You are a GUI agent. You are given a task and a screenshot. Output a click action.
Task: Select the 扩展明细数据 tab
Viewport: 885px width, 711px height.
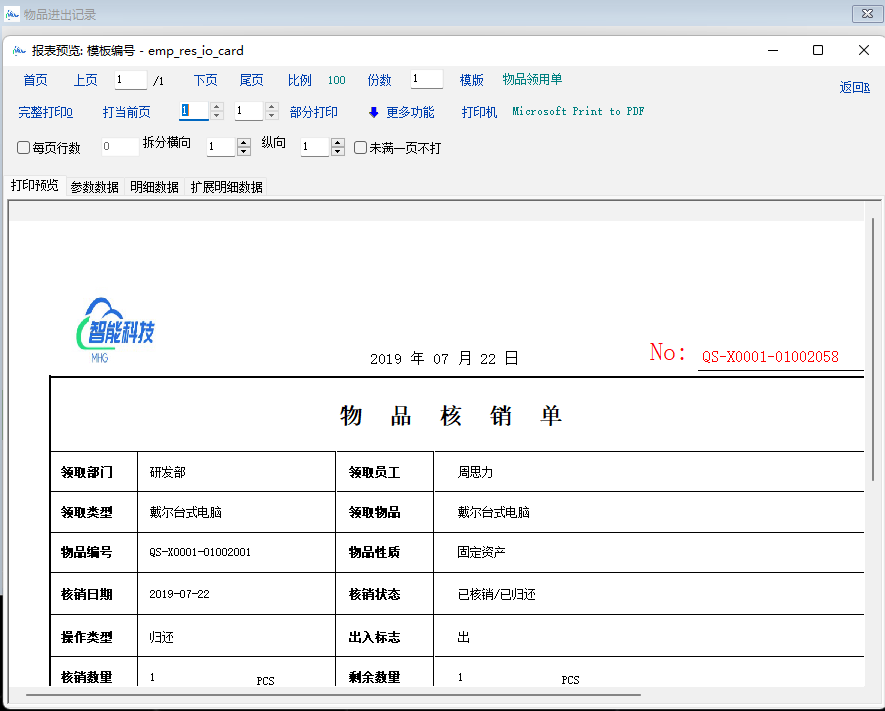pyautogui.click(x=227, y=187)
